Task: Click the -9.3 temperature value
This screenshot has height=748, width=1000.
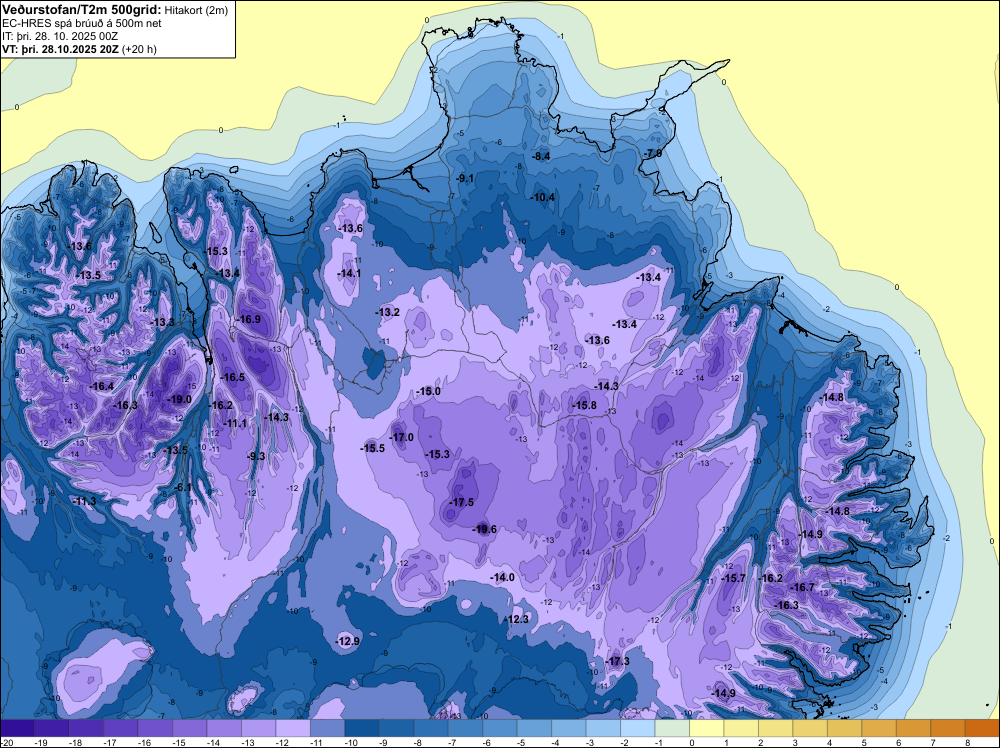Action: click(256, 456)
